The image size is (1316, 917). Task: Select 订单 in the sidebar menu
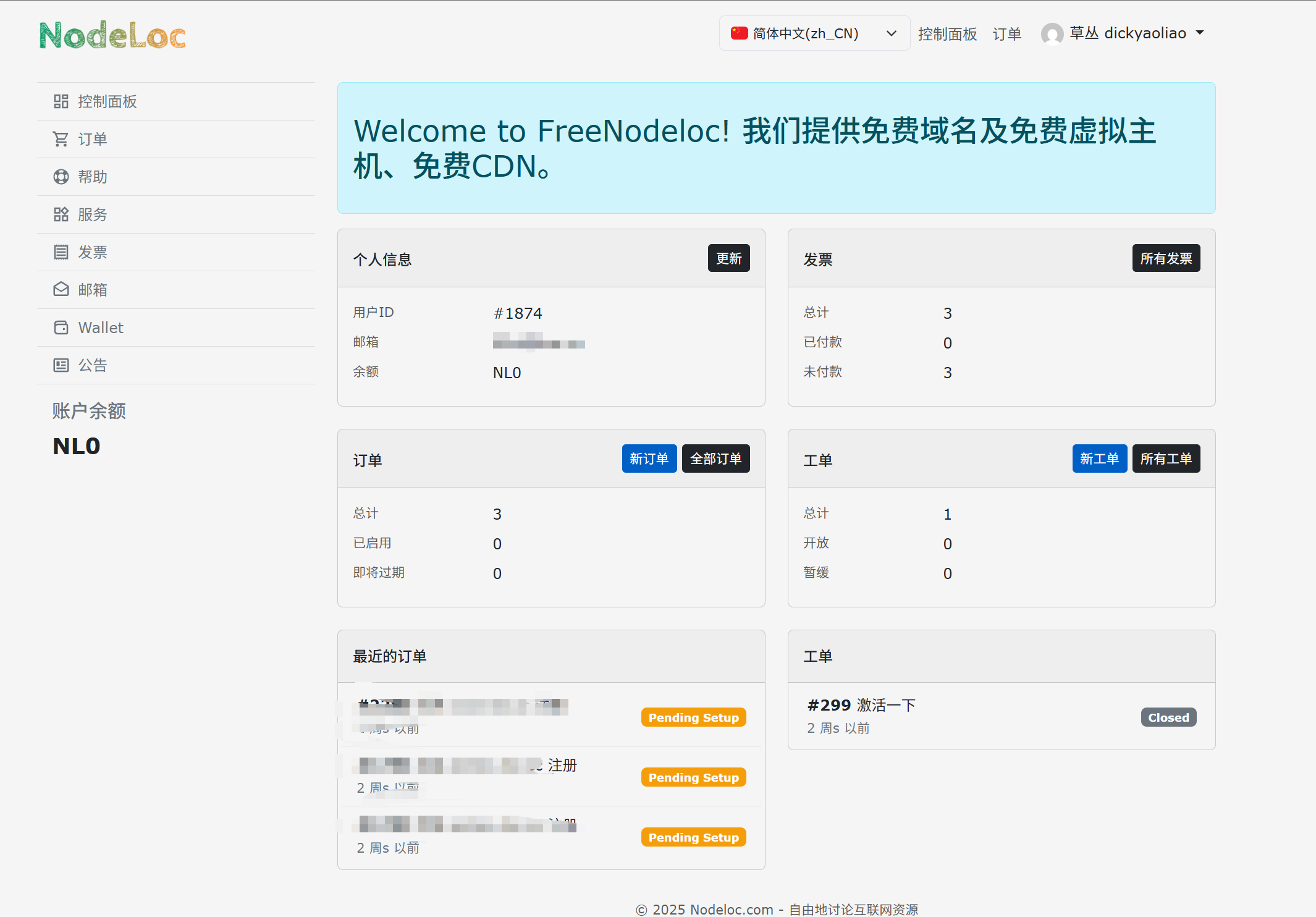point(176,139)
